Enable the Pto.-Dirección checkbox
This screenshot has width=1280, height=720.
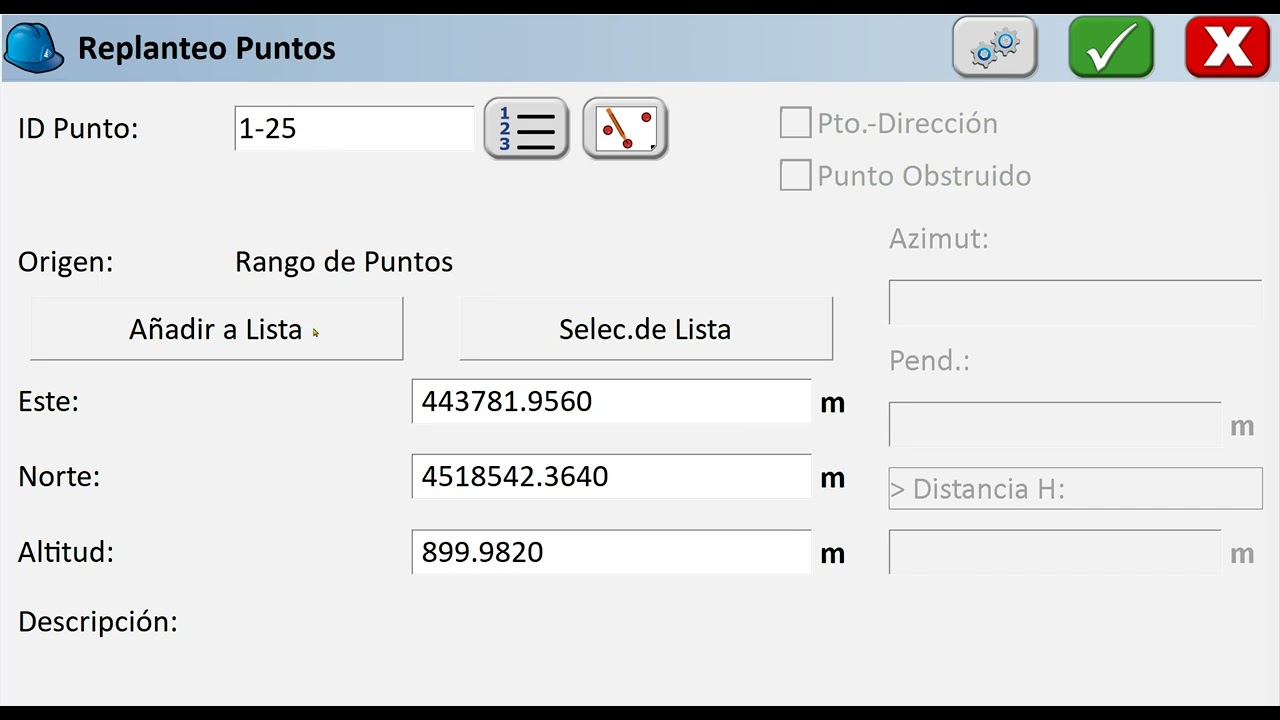(x=795, y=124)
